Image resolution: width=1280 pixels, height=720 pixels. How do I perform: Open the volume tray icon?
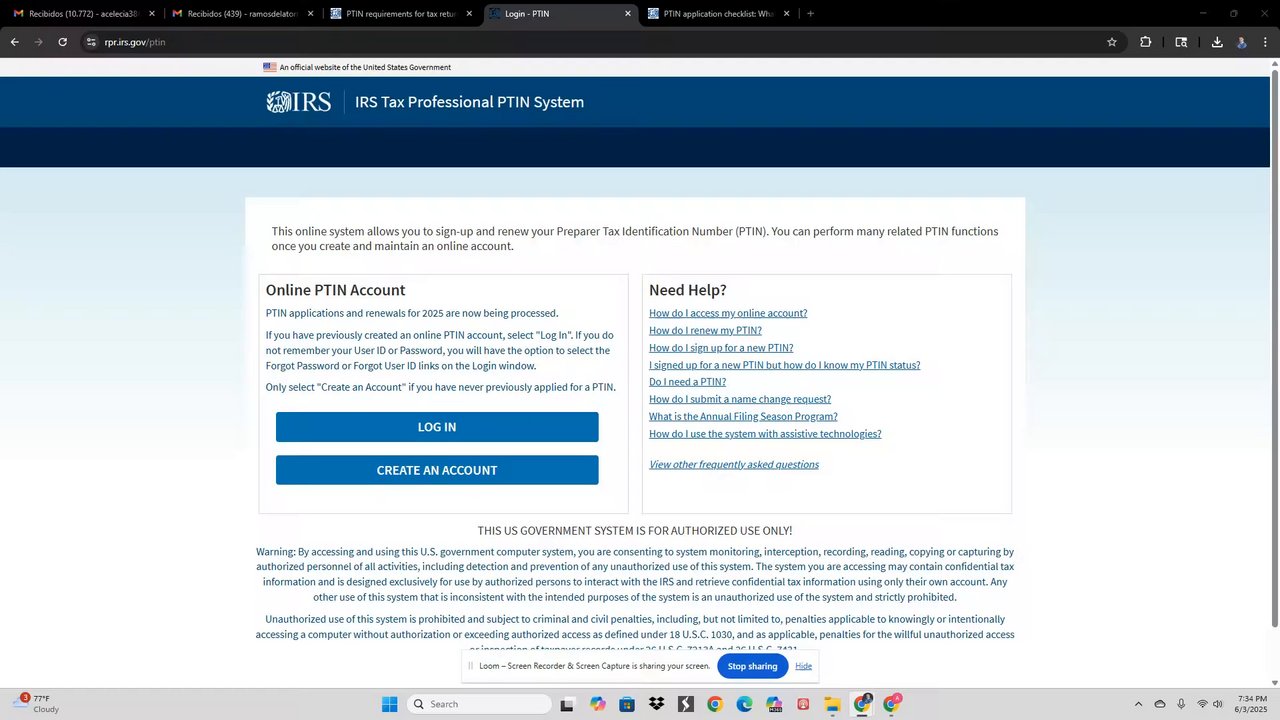pos(1218,704)
